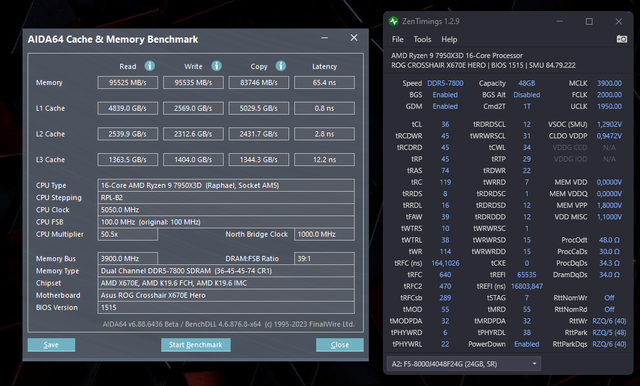Click tREFI value 65535
Image resolution: width=640 pixels, height=386 pixels.
[527, 275]
